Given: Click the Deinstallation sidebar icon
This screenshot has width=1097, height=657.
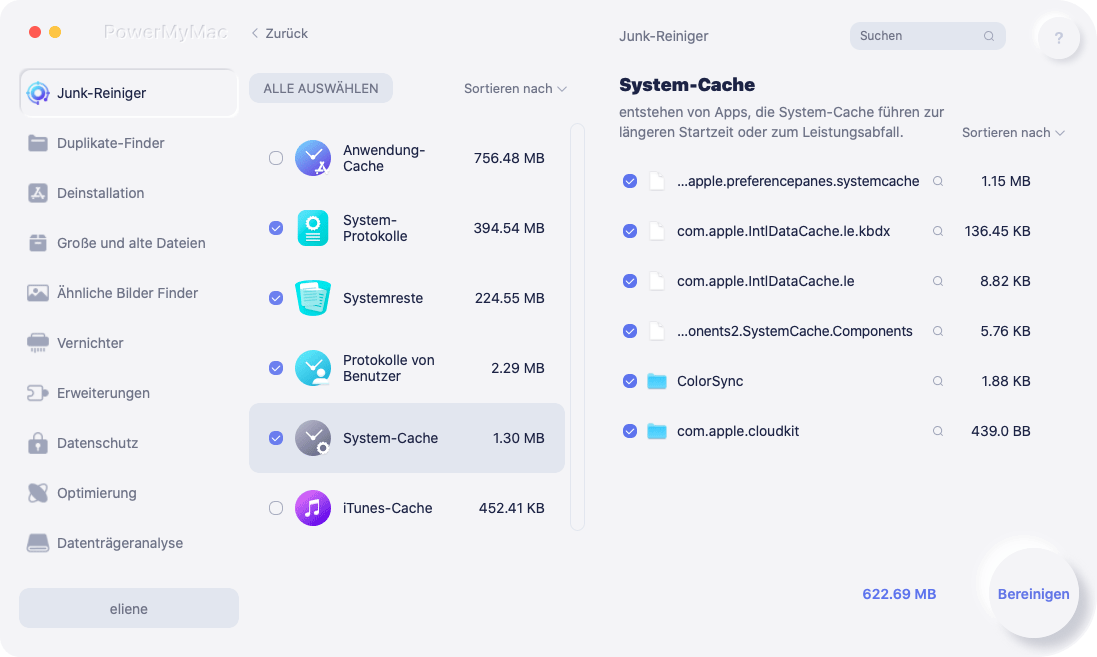Looking at the screenshot, I should pos(38,193).
